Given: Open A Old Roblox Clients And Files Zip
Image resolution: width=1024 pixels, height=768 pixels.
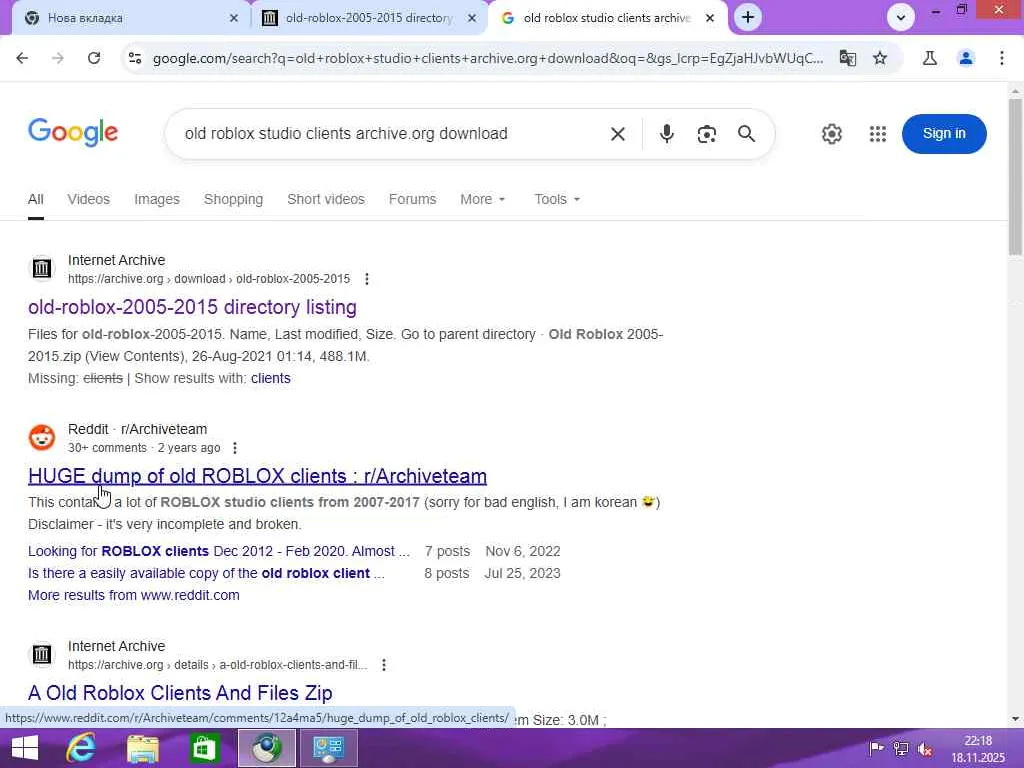Looking at the screenshot, I should (180, 693).
